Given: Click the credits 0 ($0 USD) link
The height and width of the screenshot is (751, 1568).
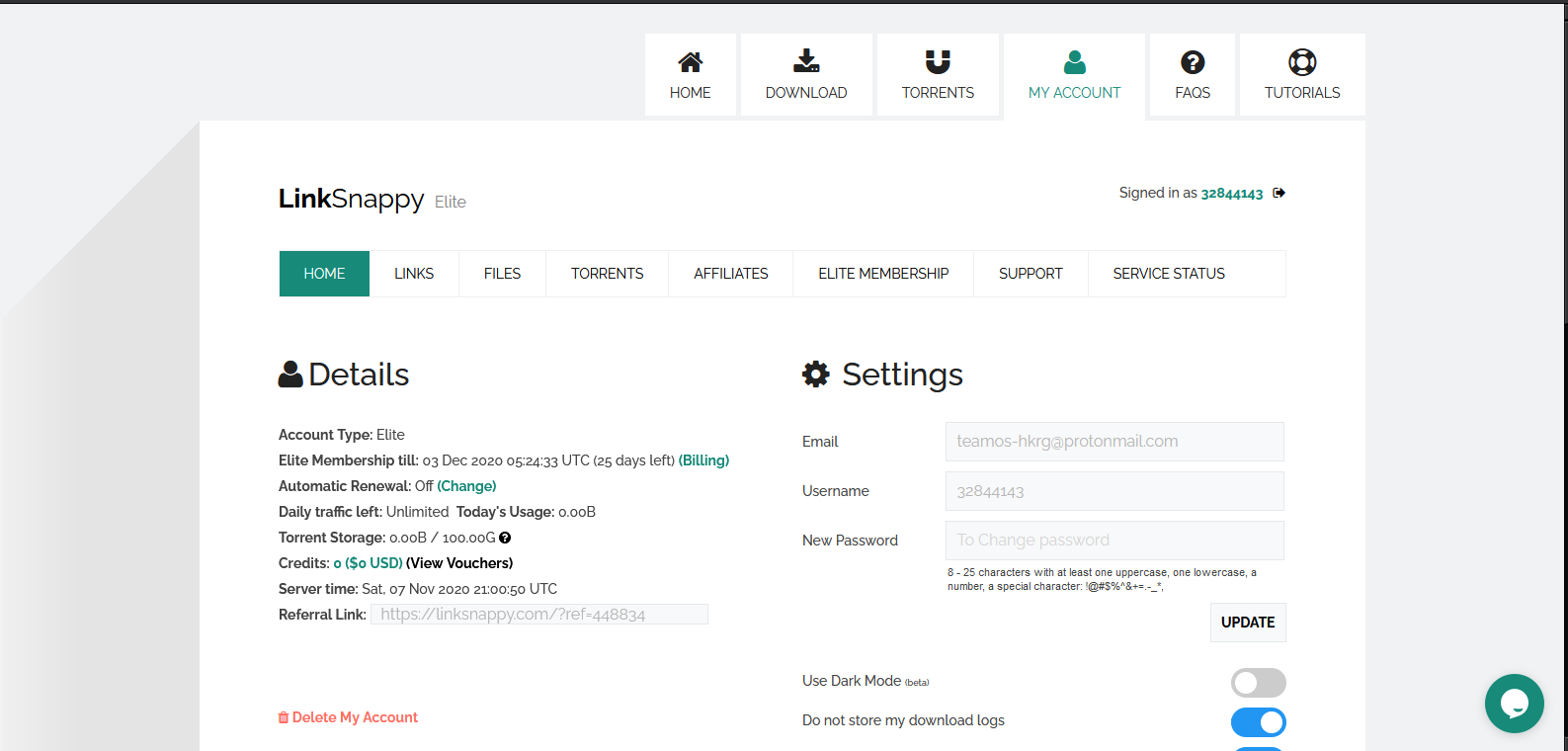Looking at the screenshot, I should tap(368, 563).
